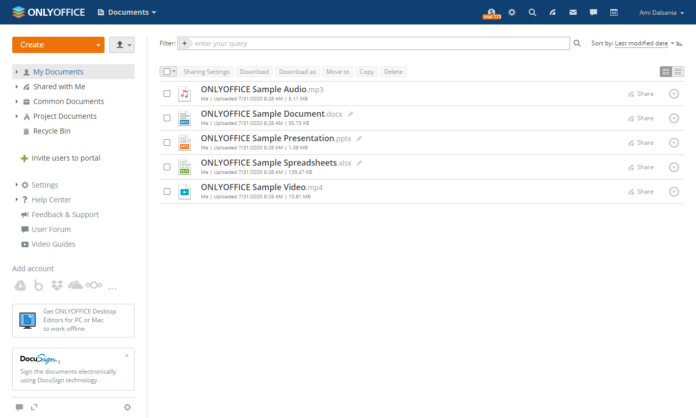This screenshot has height=418, width=696.
Task: Open the Feed icon in header
Action: pos(553,13)
